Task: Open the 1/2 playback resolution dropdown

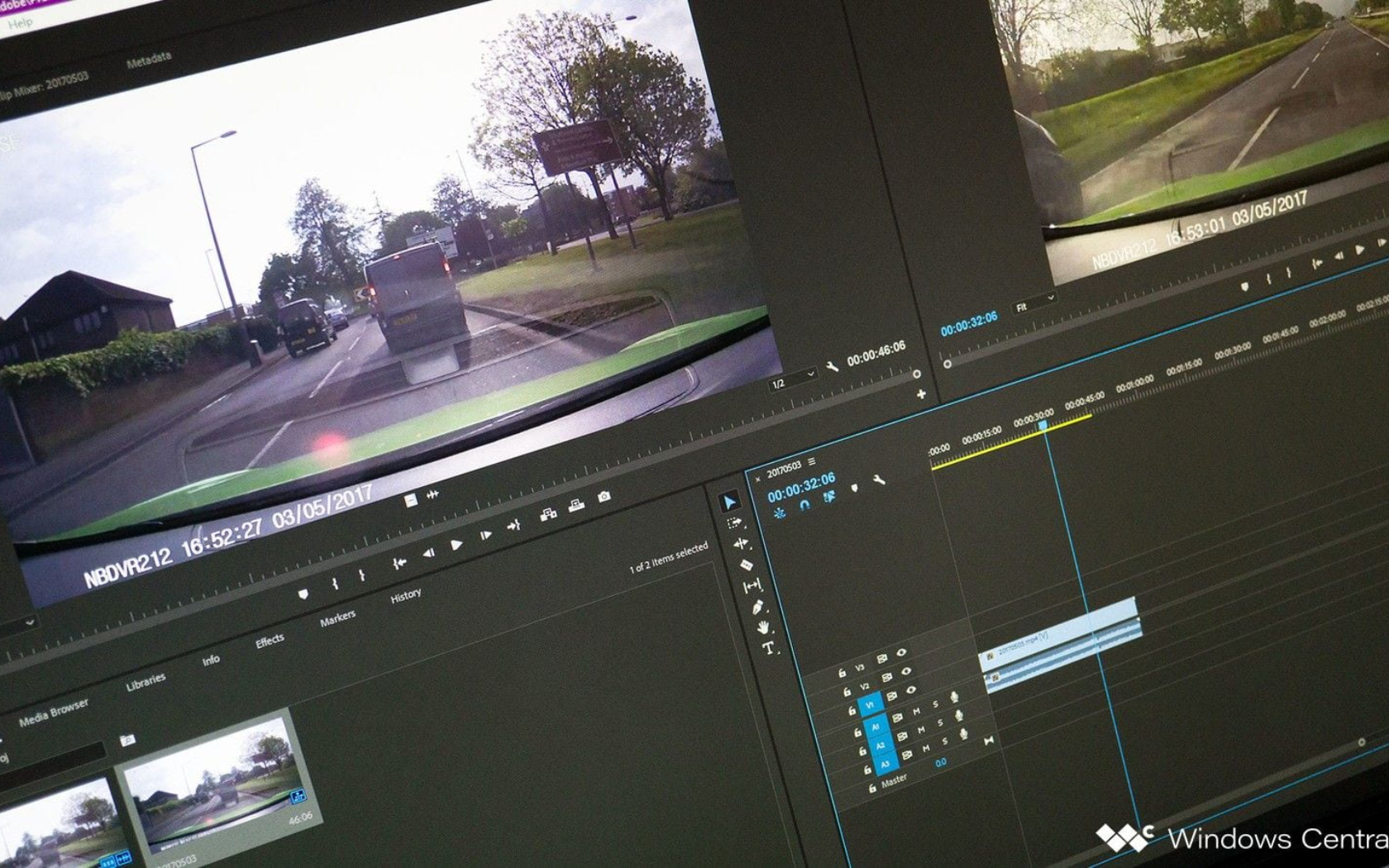Action: [793, 380]
